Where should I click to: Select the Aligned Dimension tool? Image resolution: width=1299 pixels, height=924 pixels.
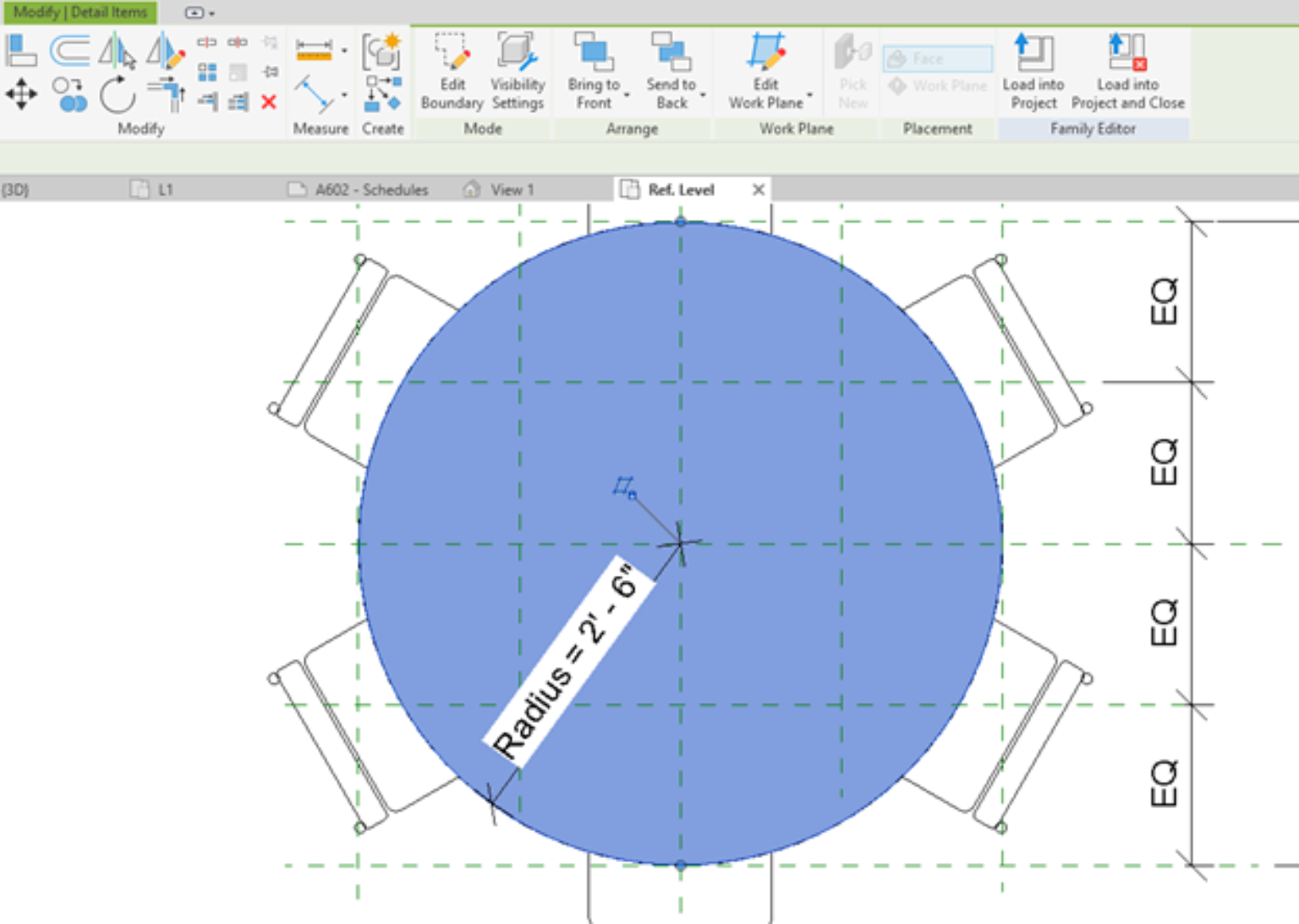pyautogui.click(x=314, y=49)
